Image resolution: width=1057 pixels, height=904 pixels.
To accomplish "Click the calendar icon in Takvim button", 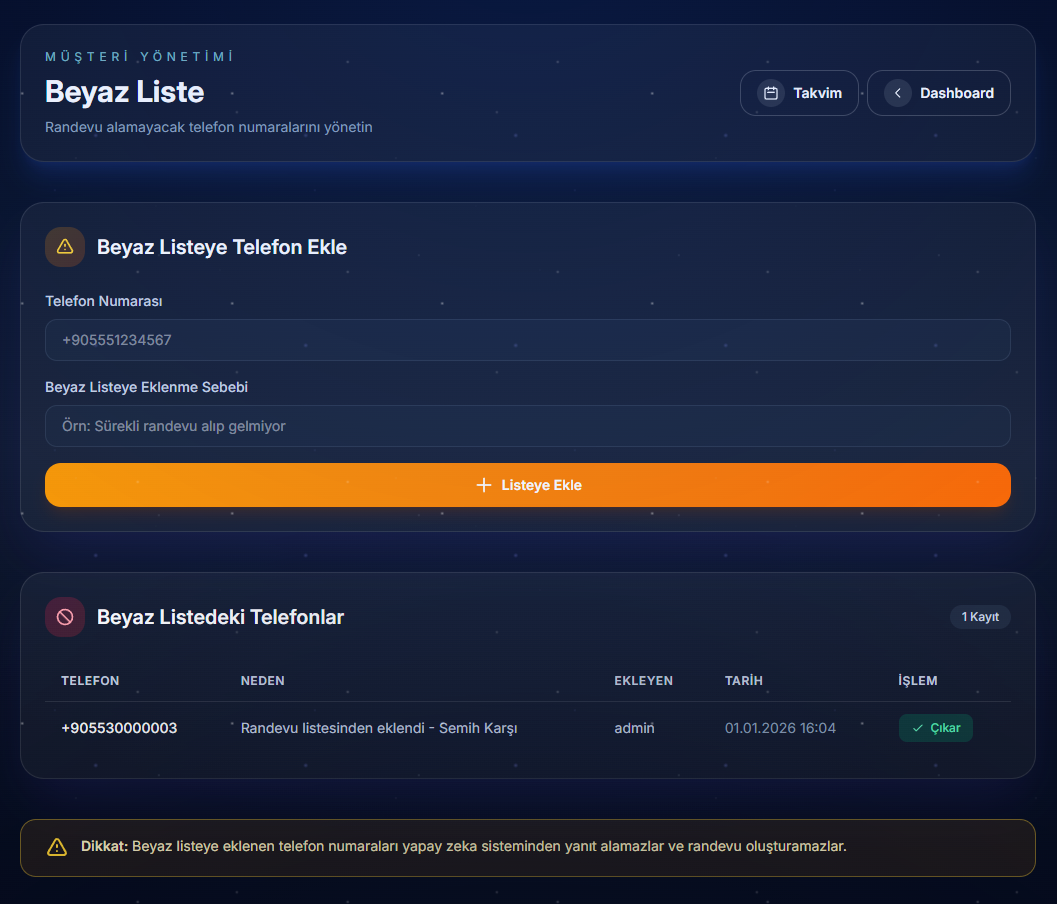I will [770, 93].
